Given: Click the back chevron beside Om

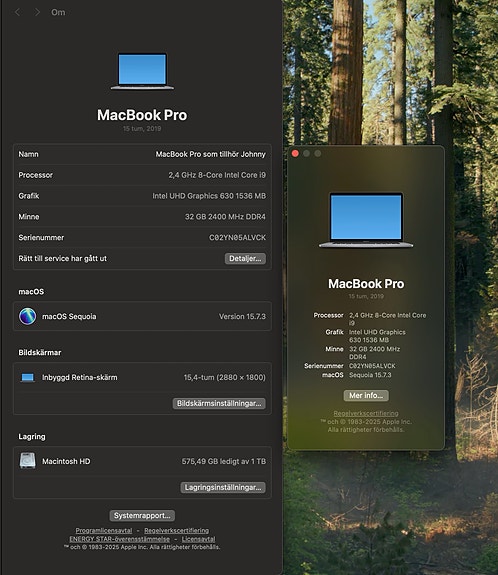Looking at the screenshot, I should click(x=17, y=12).
